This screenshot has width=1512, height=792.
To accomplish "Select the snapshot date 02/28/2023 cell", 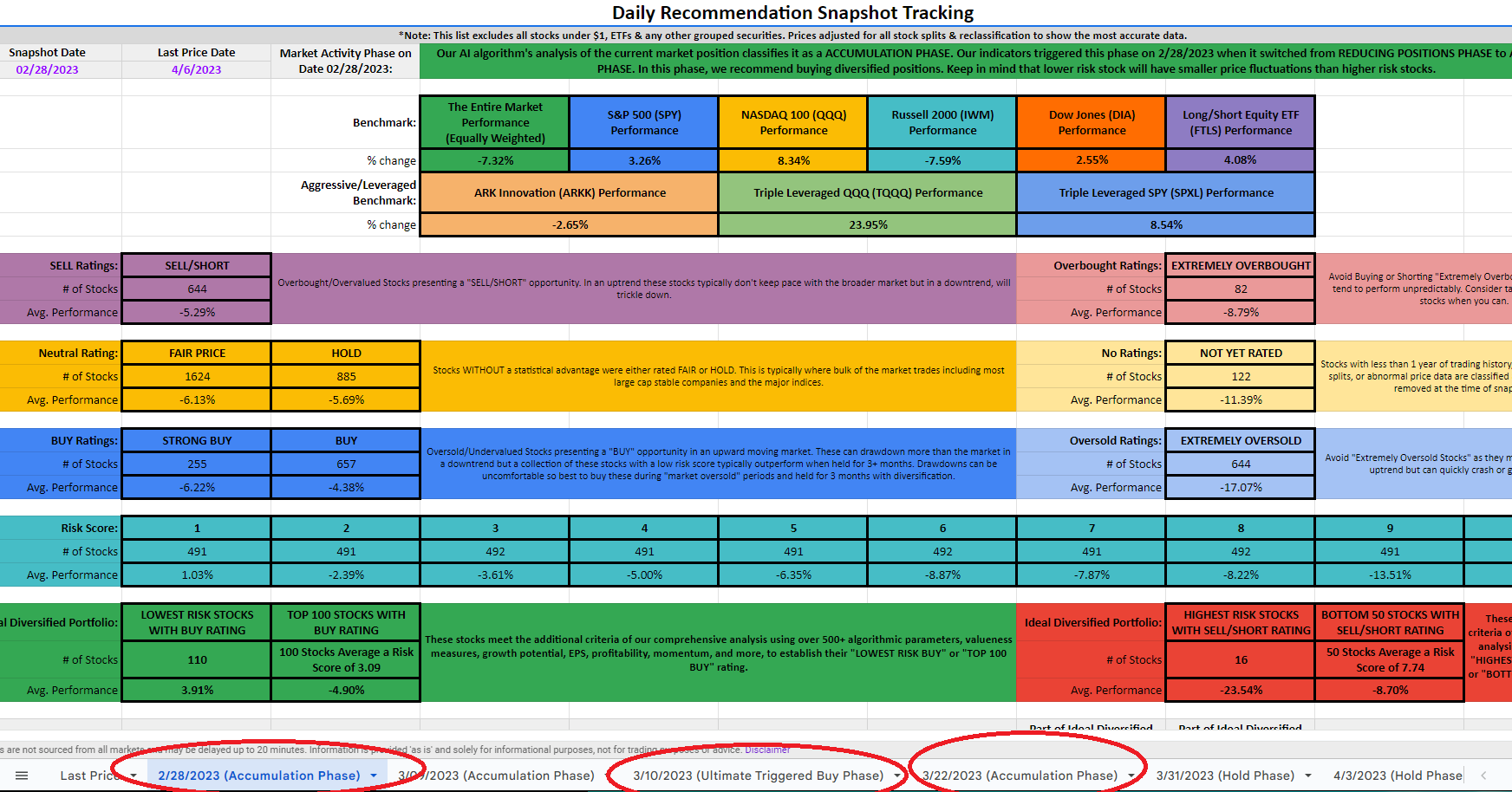I will [48, 69].
